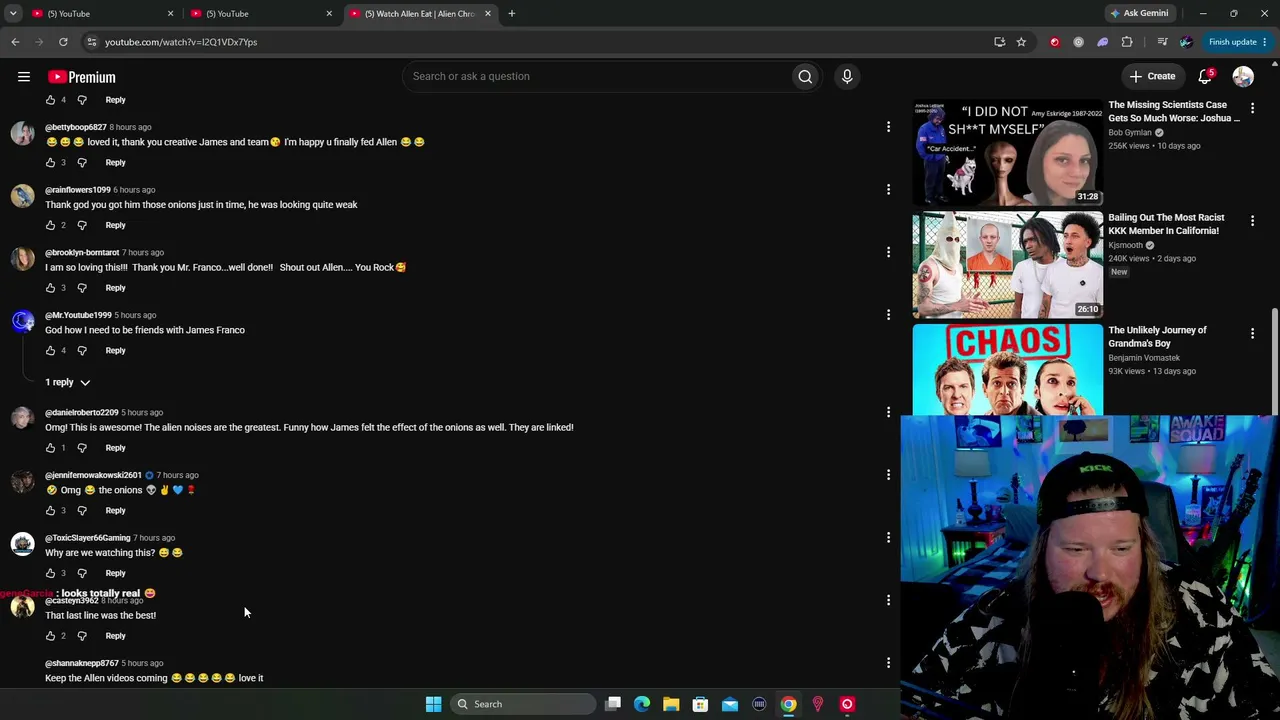Open a new browser tab with plus

coord(511,14)
